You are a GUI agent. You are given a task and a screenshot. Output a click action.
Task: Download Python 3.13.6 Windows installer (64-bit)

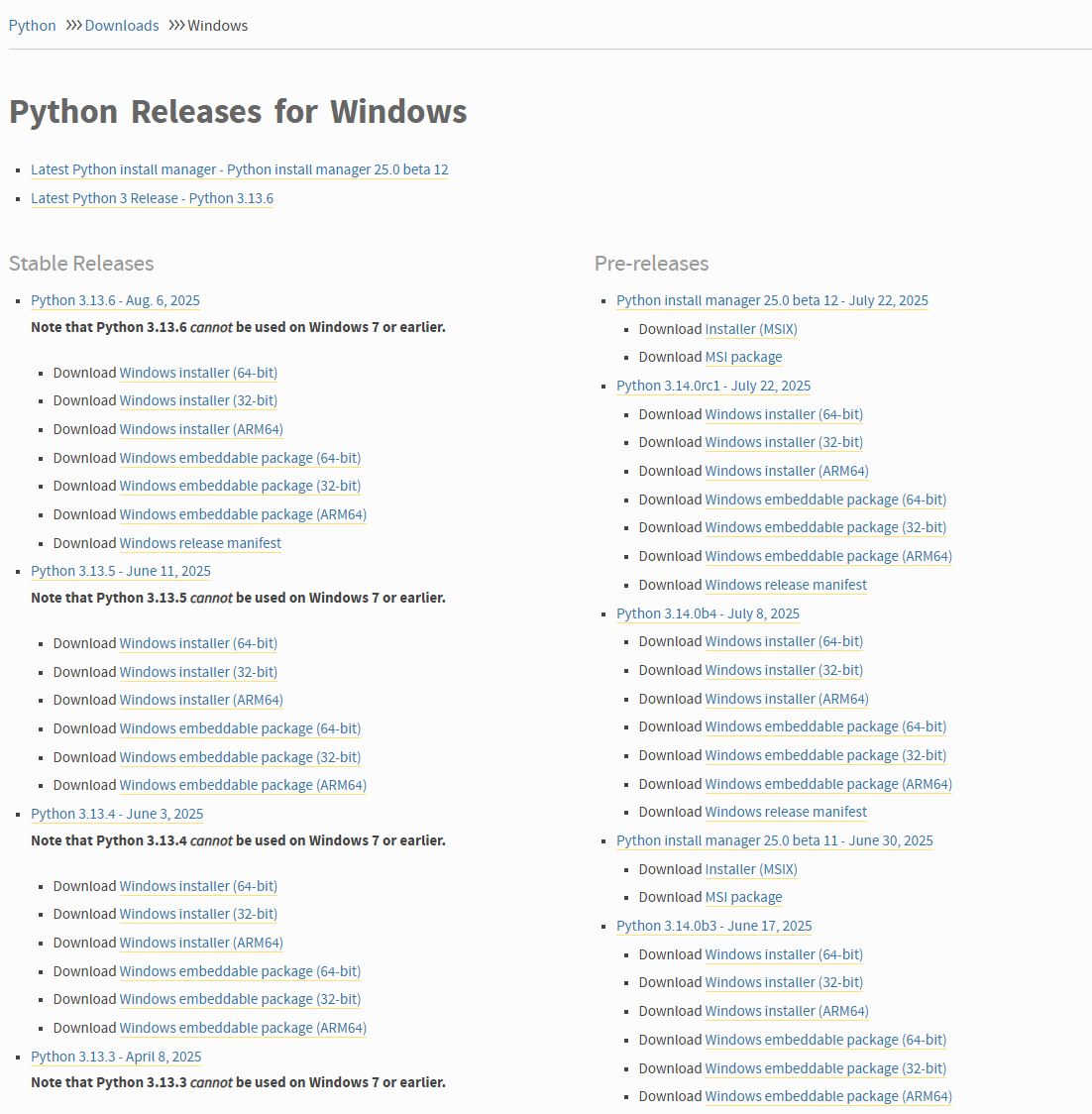pos(198,373)
